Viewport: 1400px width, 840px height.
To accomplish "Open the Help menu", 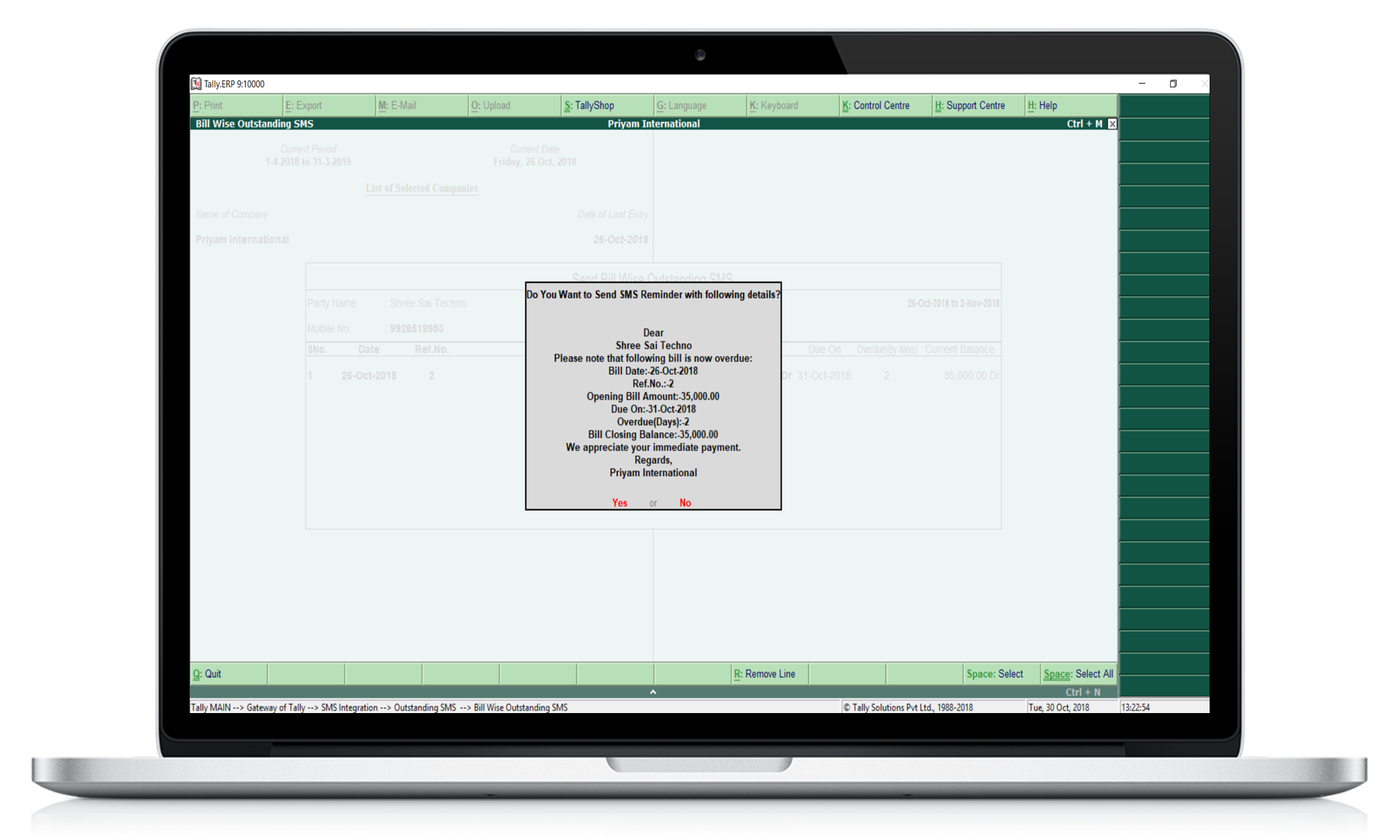I will tap(1071, 105).
